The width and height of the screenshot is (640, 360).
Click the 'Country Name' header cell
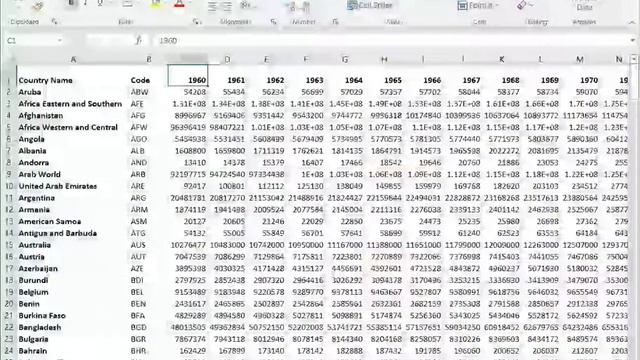pos(45,80)
